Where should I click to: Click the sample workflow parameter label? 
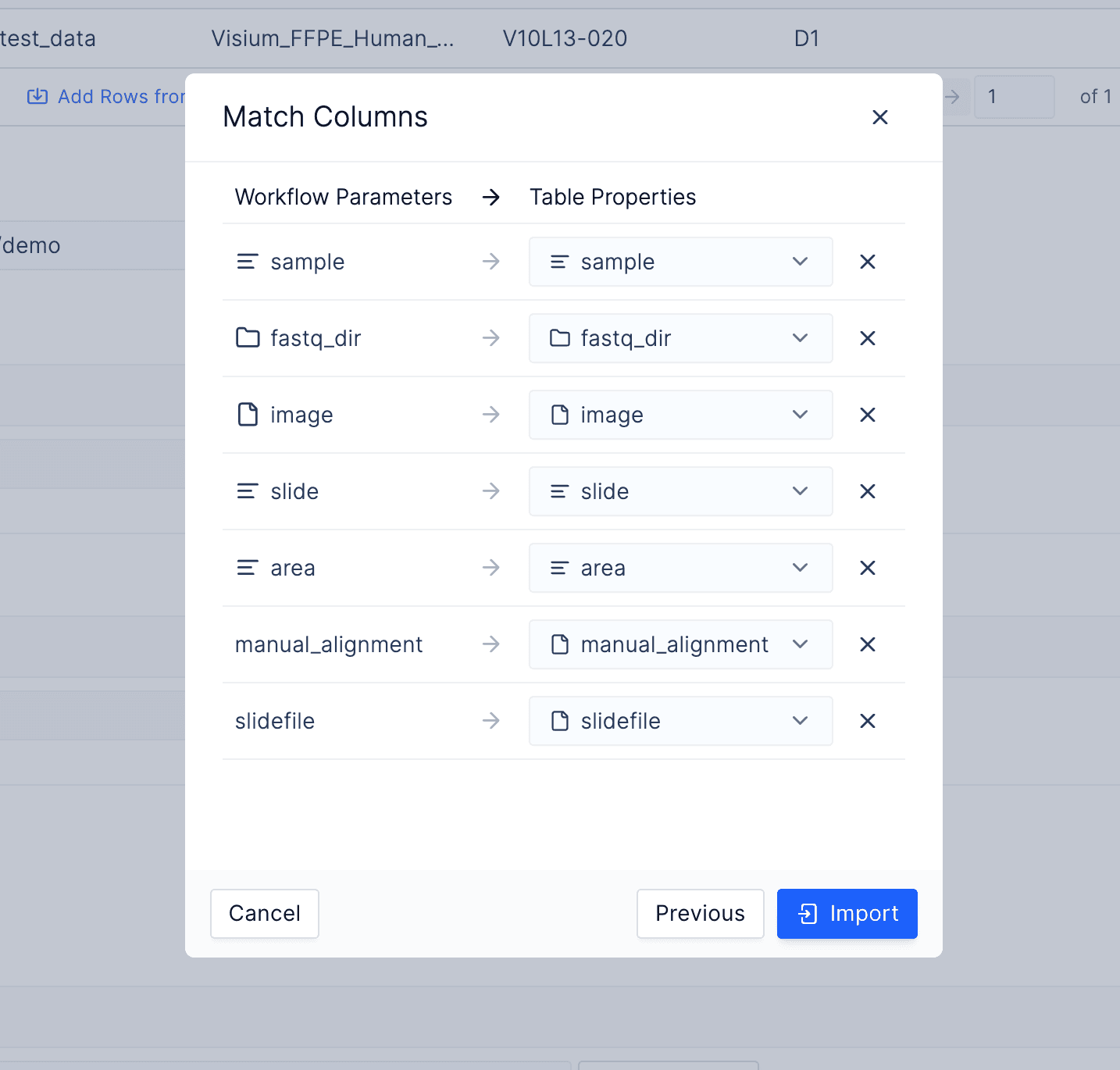pyautogui.click(x=308, y=262)
